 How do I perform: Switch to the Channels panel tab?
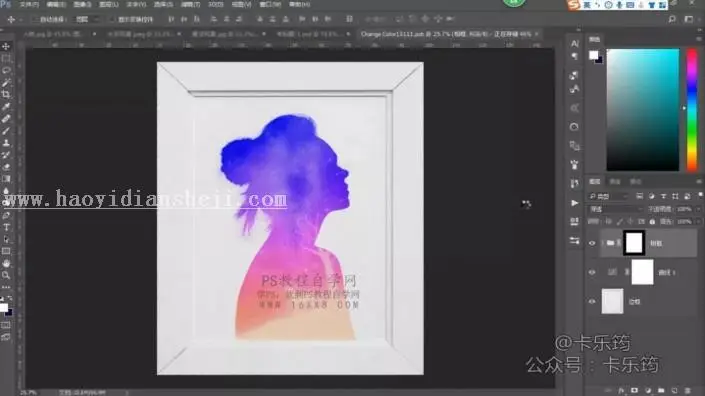click(x=615, y=182)
